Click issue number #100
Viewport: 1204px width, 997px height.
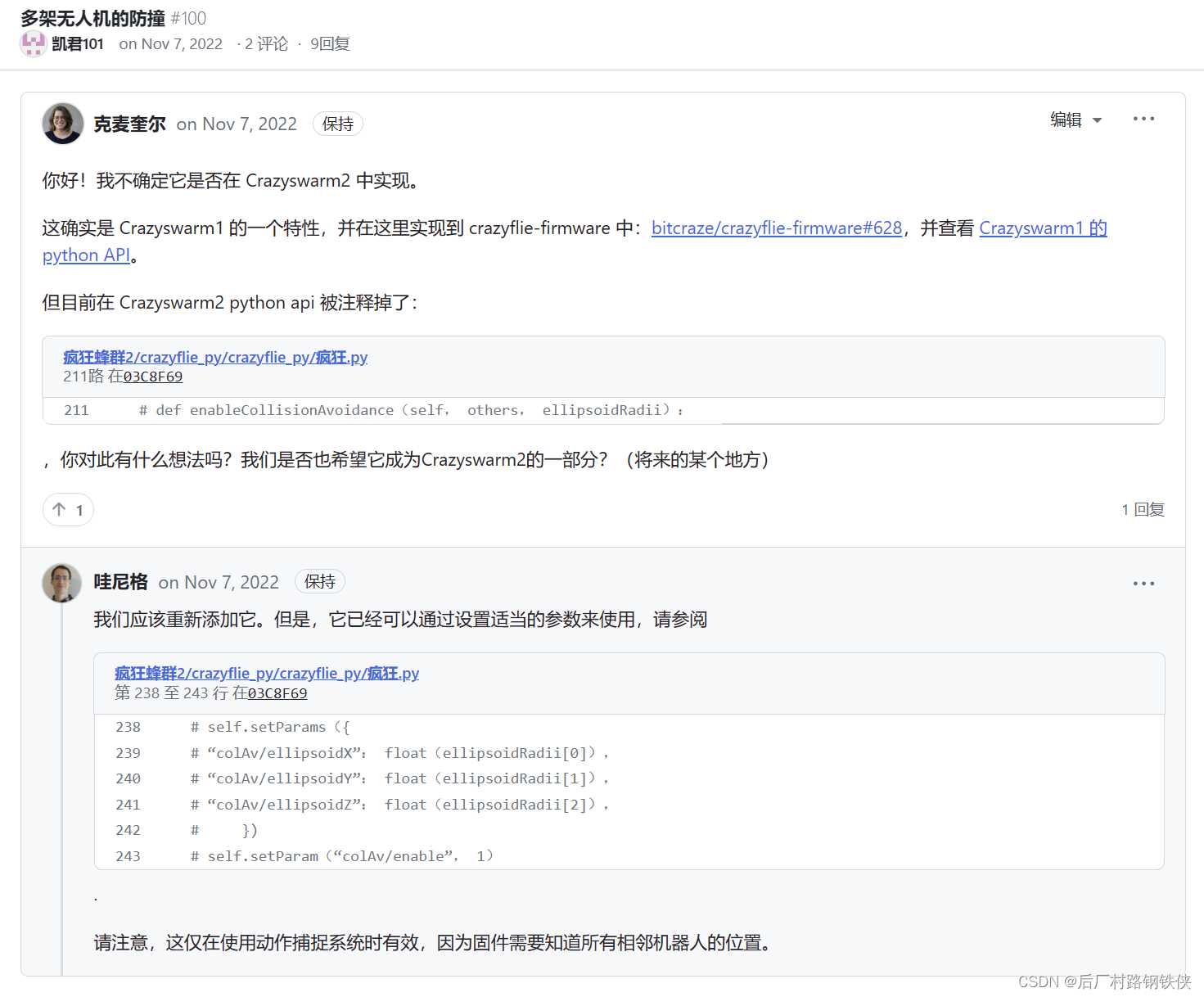point(188,18)
